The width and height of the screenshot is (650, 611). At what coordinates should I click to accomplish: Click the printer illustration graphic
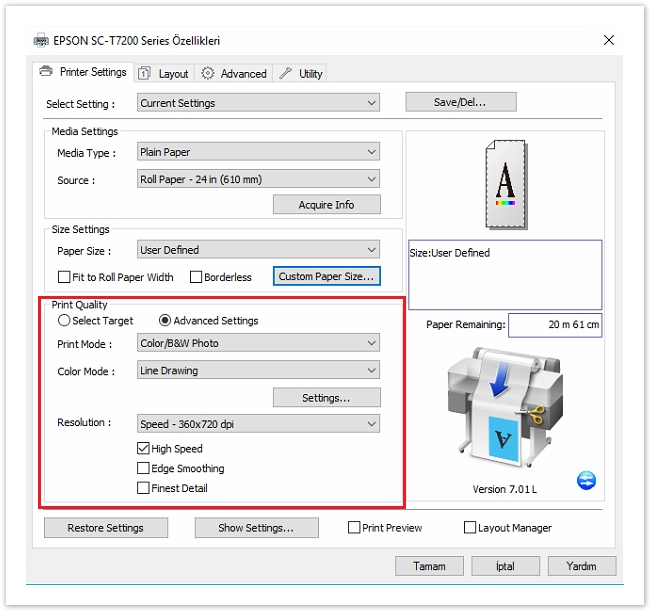point(504,409)
